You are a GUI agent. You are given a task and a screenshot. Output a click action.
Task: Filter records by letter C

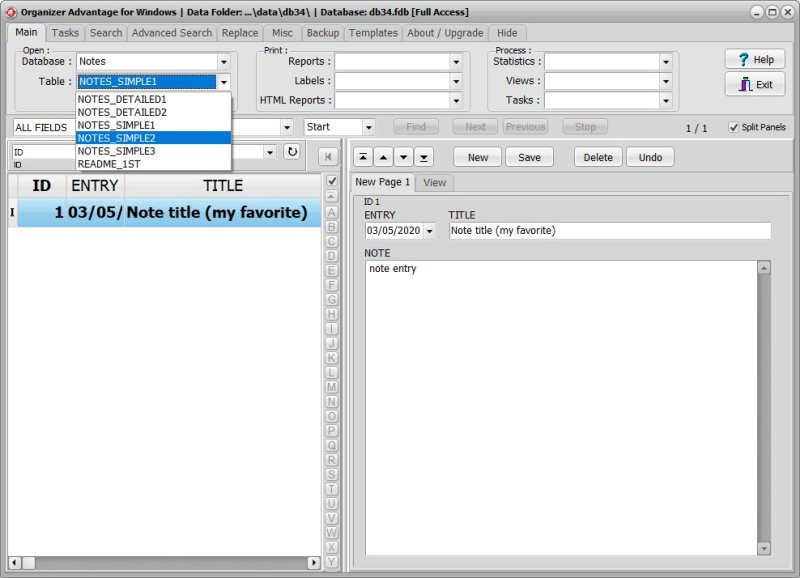pos(332,241)
